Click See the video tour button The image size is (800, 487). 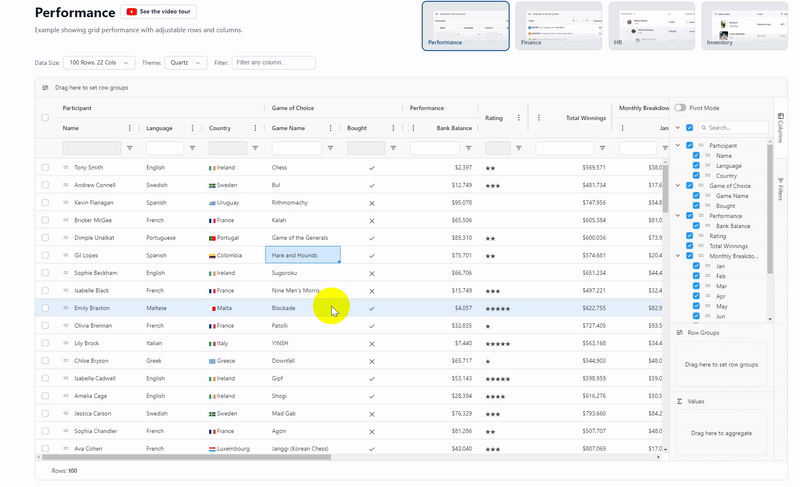pyautogui.click(x=159, y=11)
